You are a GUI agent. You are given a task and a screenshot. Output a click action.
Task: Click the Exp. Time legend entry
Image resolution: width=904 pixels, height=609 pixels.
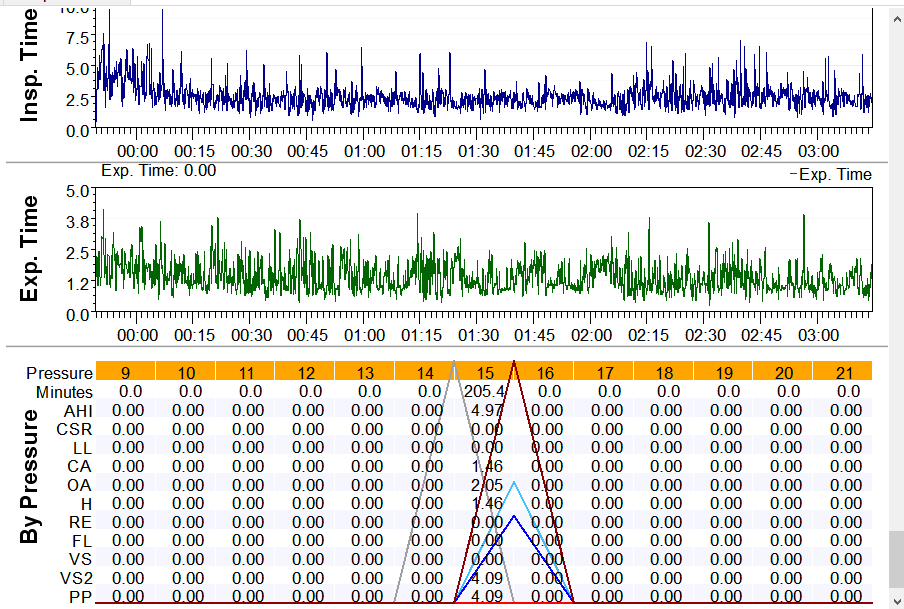point(831,175)
